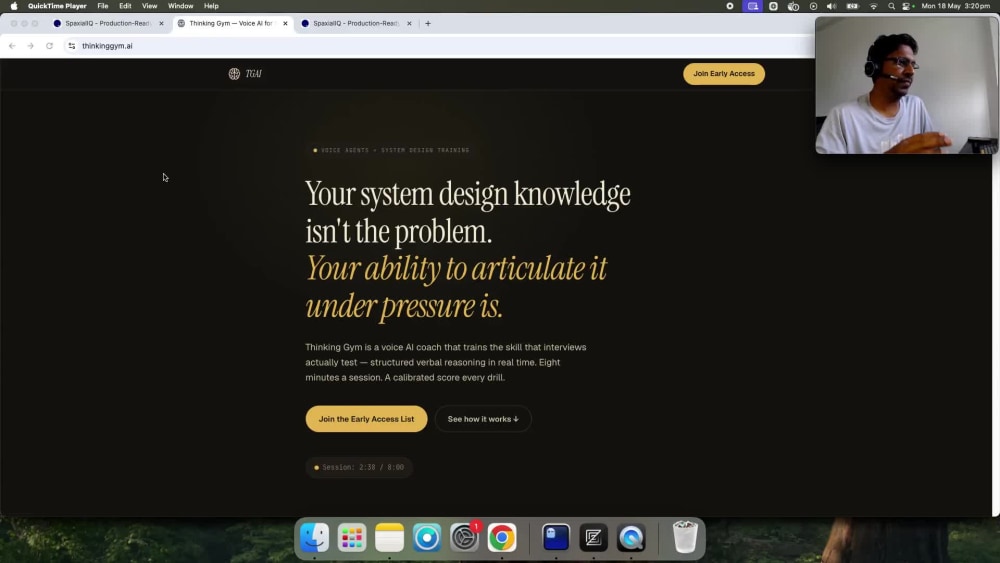Click See how it works button
This screenshot has height=563, width=1000.
(x=483, y=419)
